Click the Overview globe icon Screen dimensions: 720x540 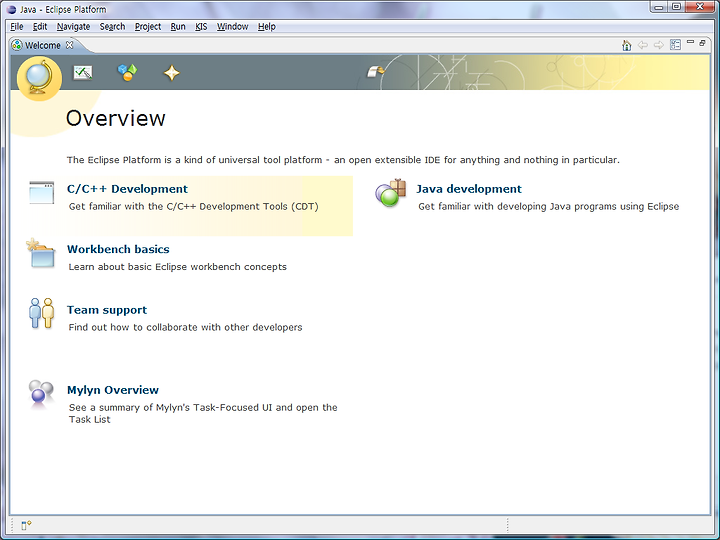[39, 78]
